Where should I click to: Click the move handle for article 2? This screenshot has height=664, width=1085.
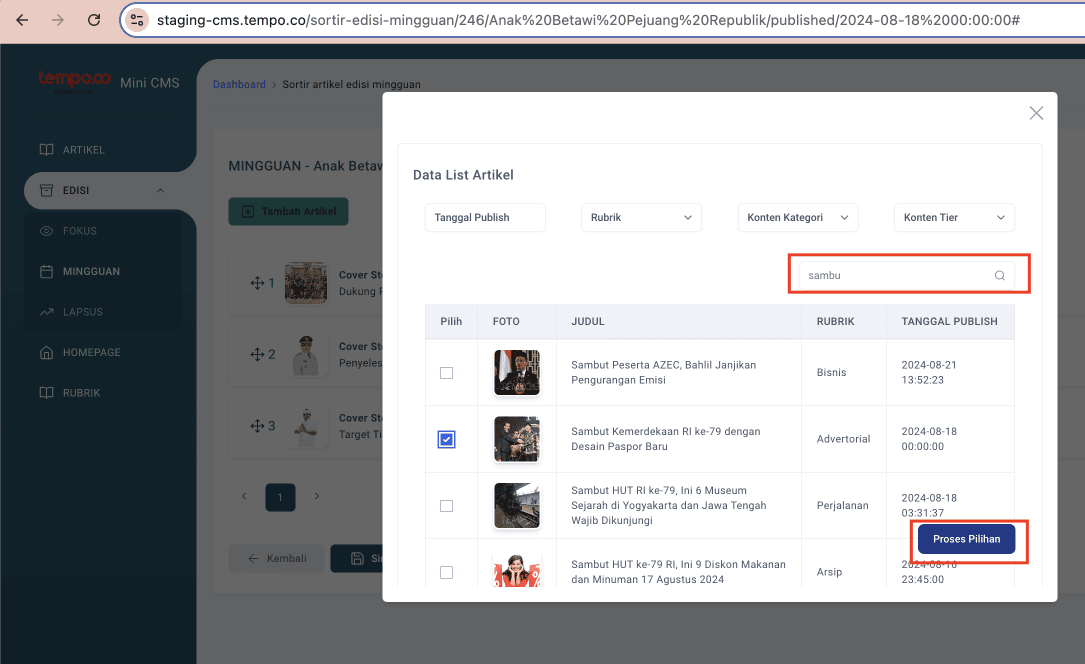[x=257, y=354]
